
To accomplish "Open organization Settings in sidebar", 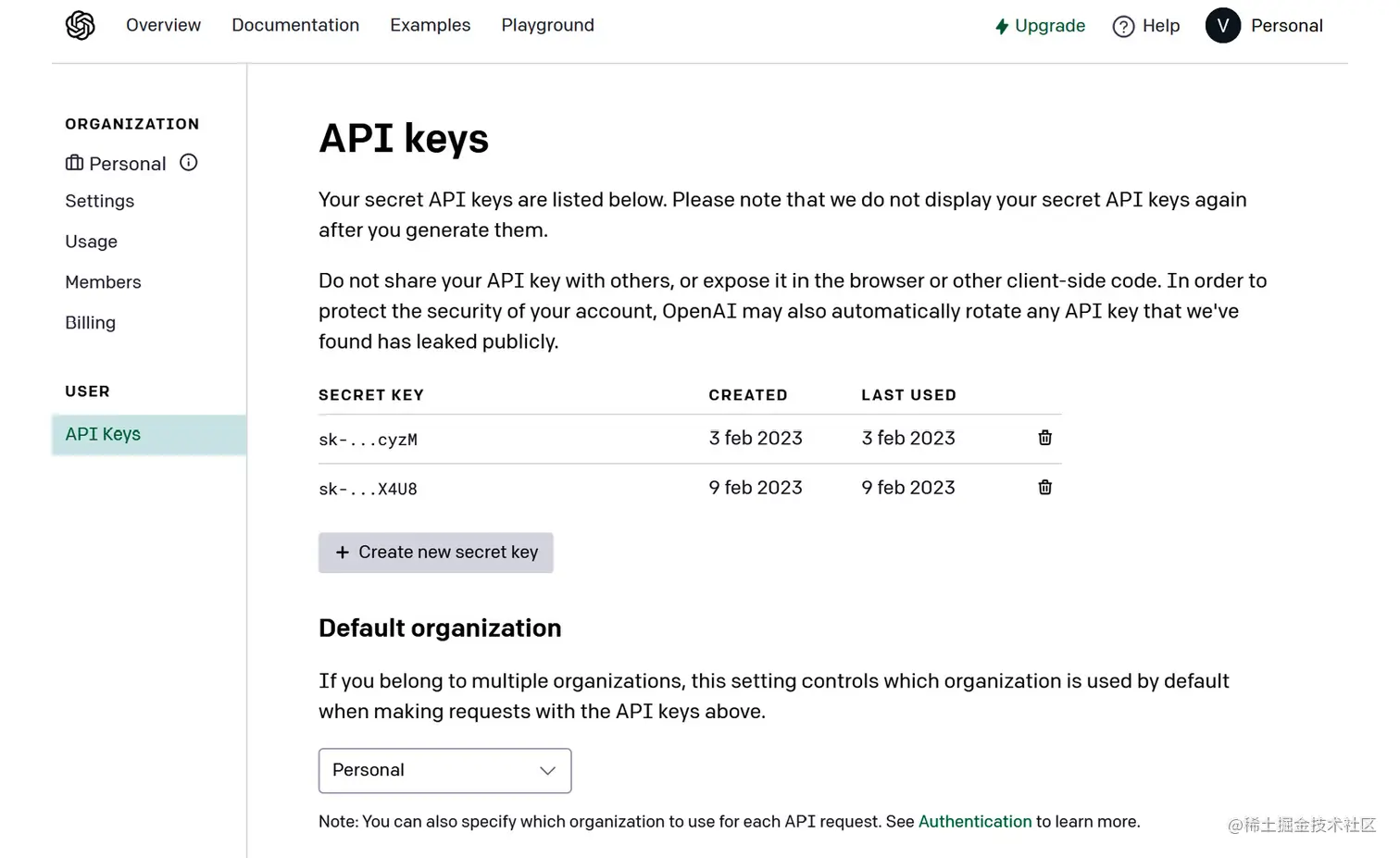I will (x=100, y=201).
